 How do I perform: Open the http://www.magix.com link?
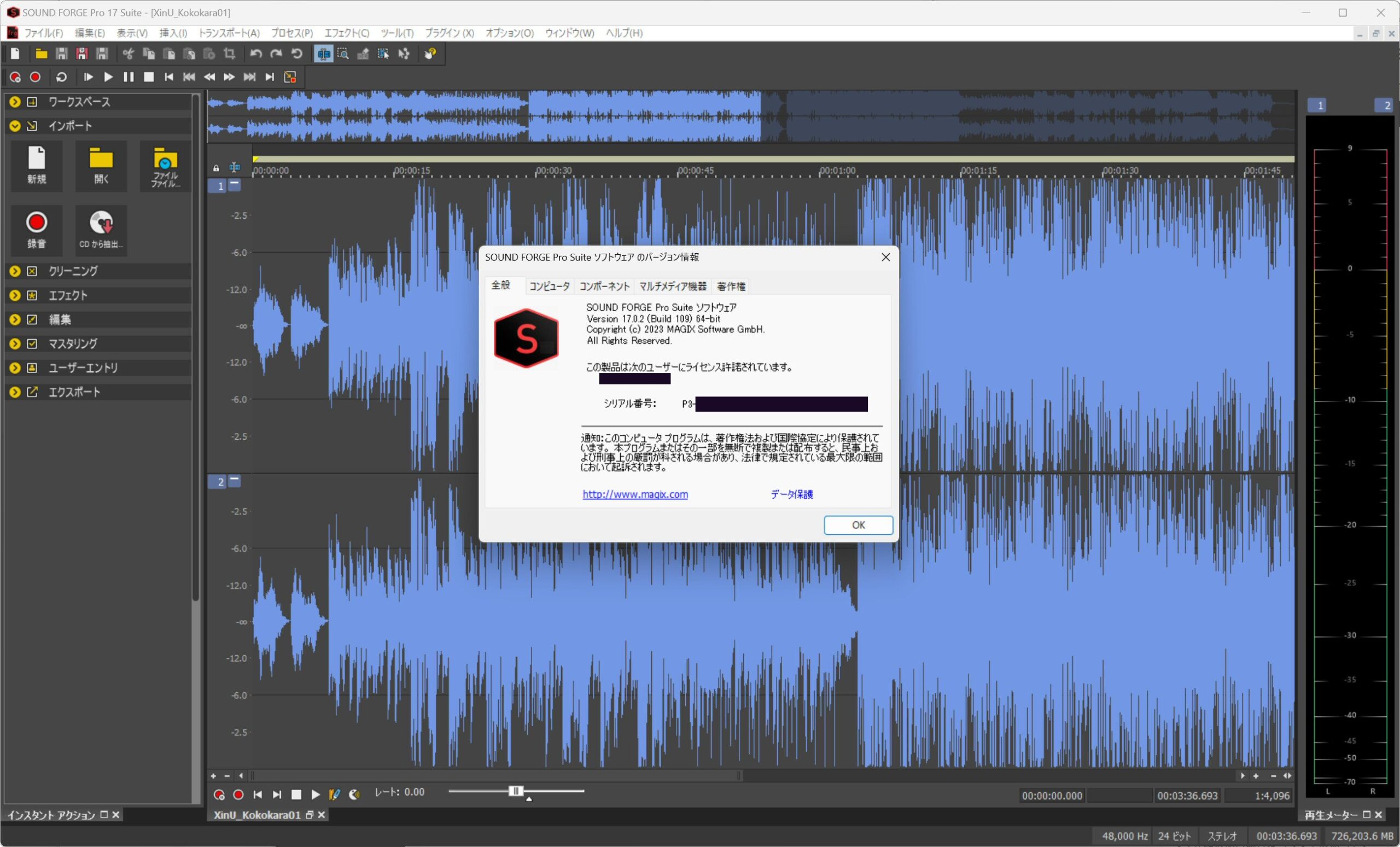(635, 494)
